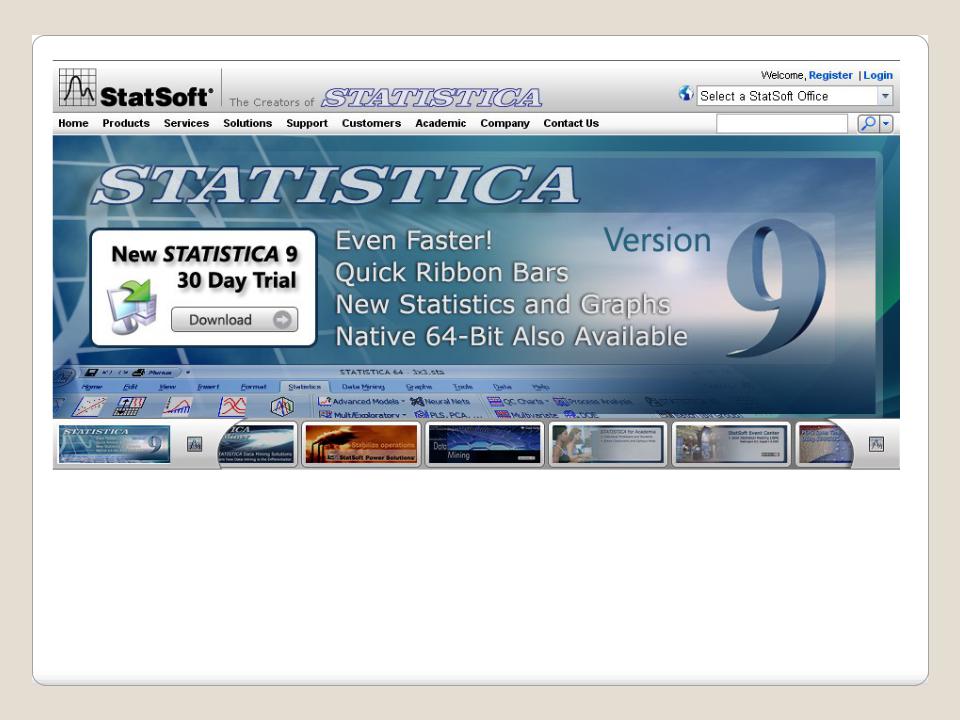Image resolution: width=960 pixels, height=720 pixels.
Task: Click the arrow icon on Download button
Action: pos(282,320)
